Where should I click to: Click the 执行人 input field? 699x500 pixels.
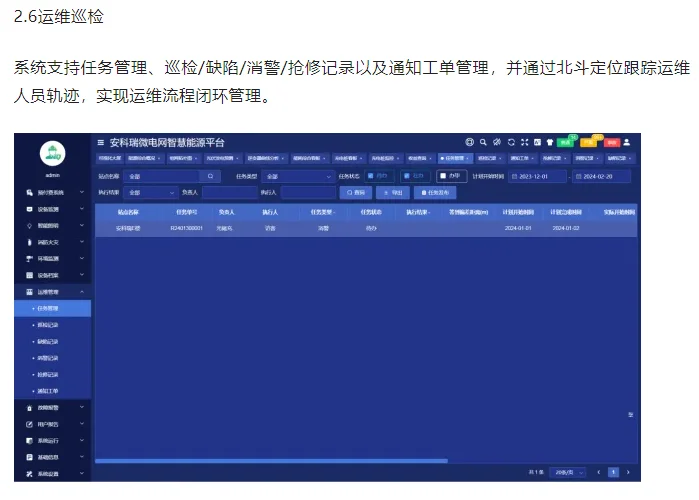[308, 193]
